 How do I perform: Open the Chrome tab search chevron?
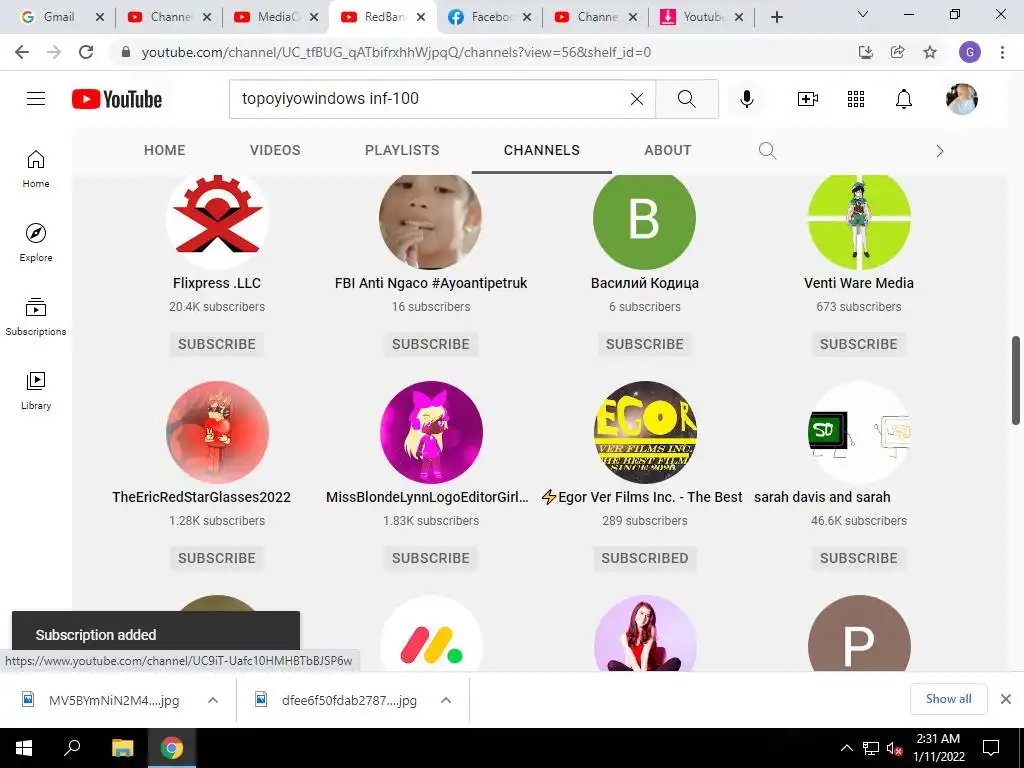pos(863,14)
